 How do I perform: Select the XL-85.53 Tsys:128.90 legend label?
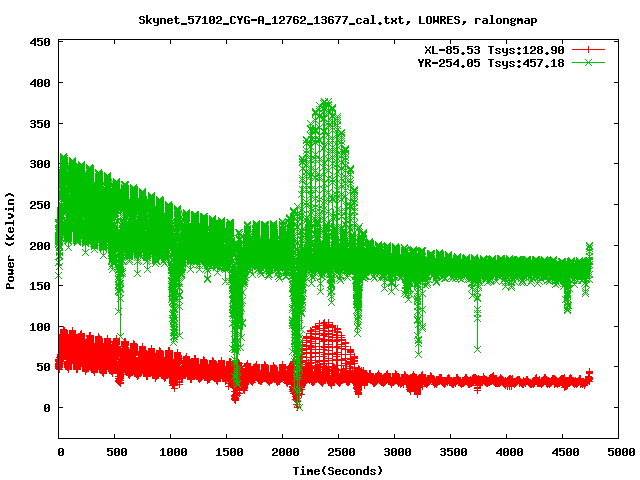tap(494, 51)
